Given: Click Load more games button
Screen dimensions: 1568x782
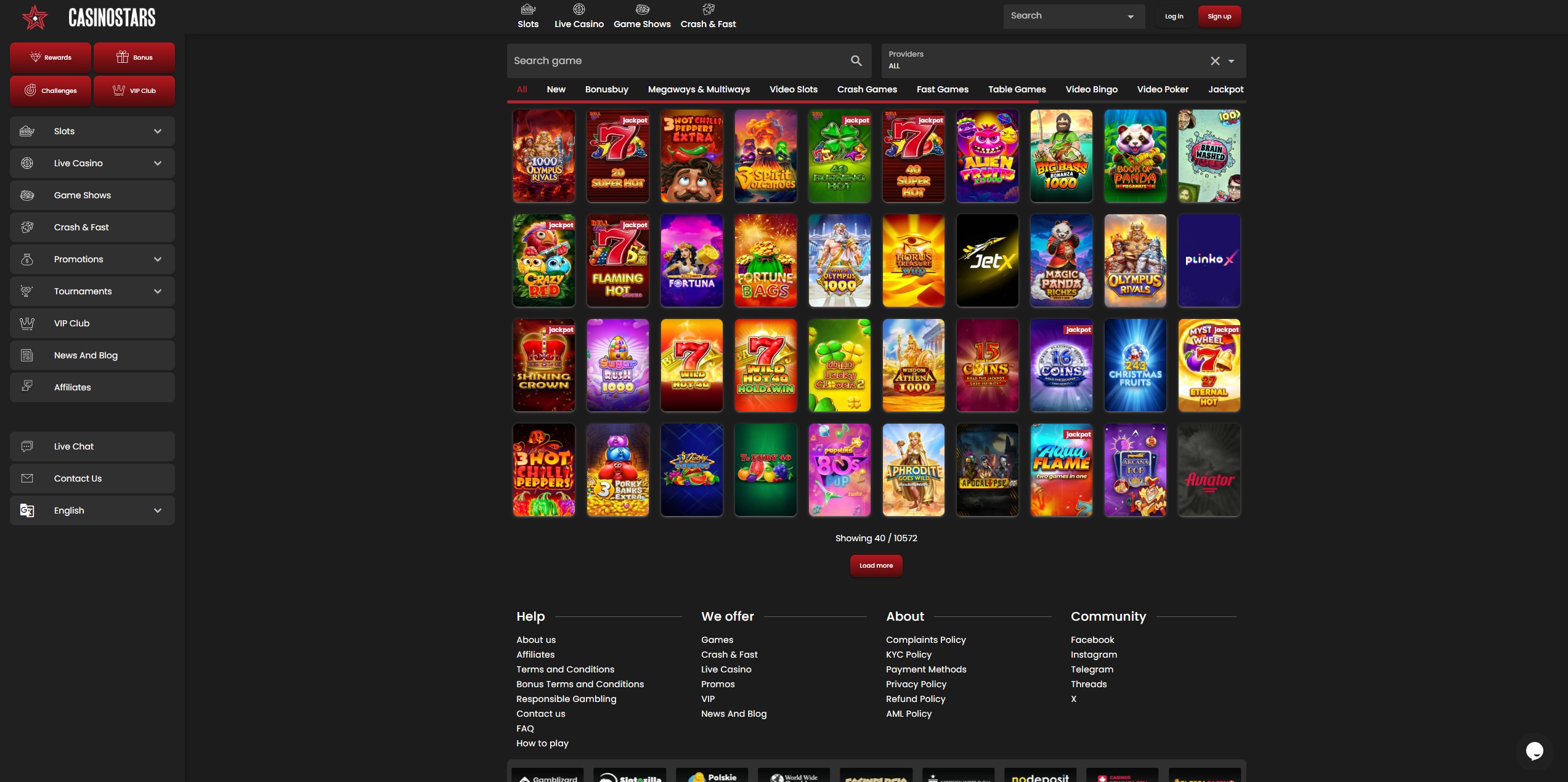Looking at the screenshot, I should click(x=876, y=565).
